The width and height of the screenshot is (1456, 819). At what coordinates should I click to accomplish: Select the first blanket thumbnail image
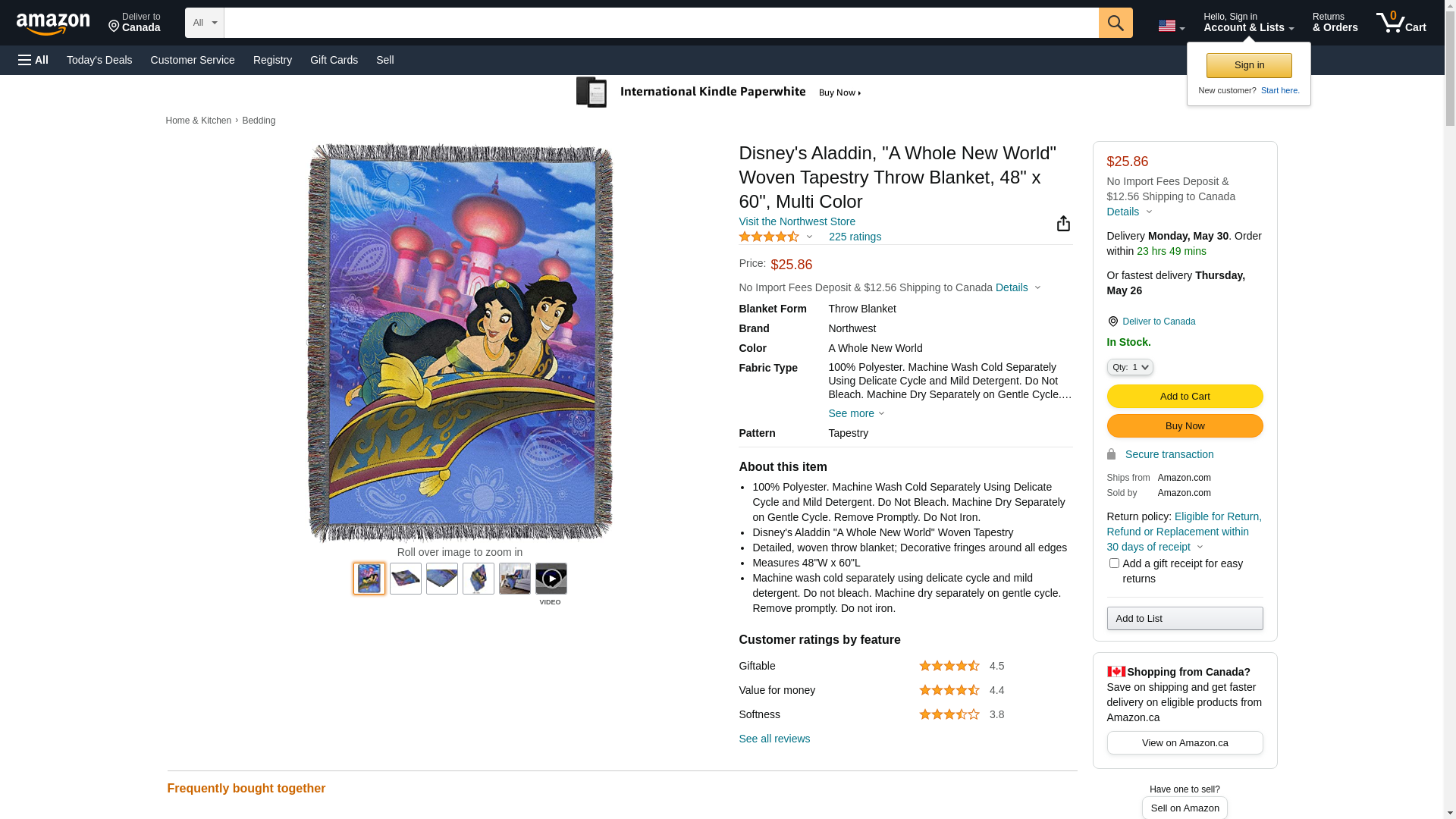(x=369, y=579)
